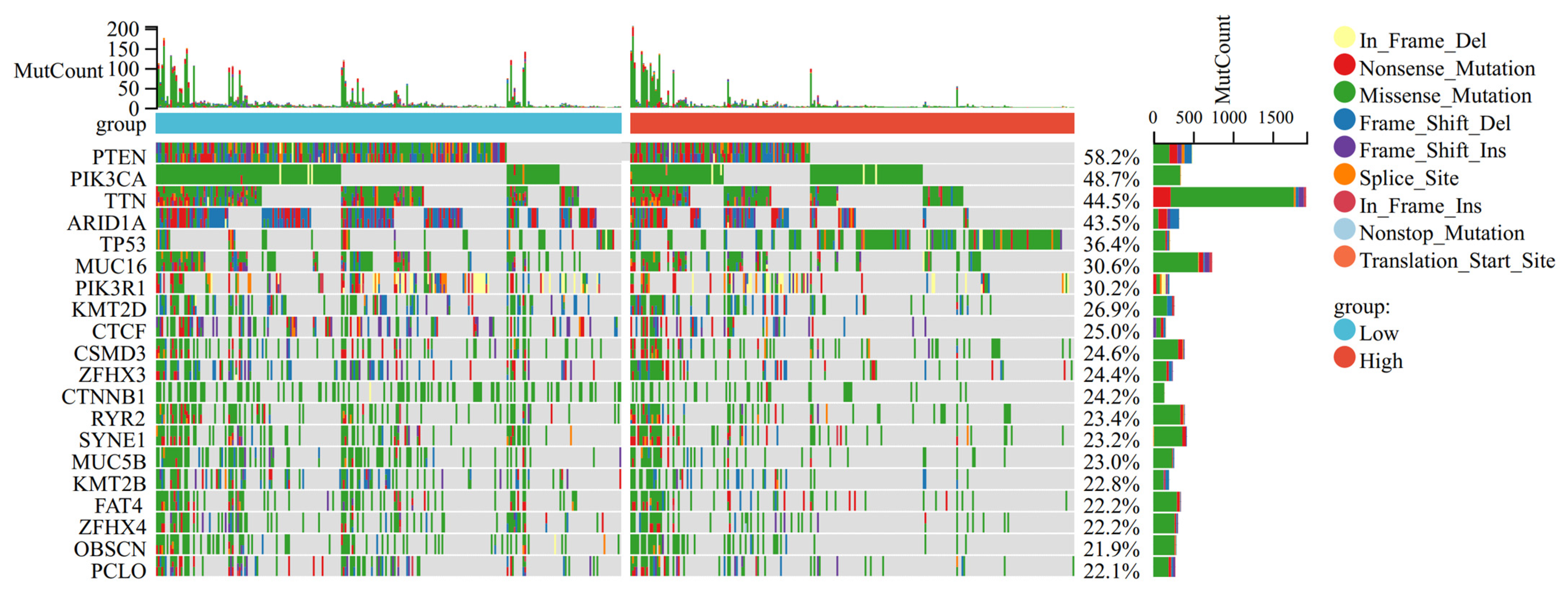The height and width of the screenshot is (594, 1568).
Task: Click the CTNNB1 gene row label
Action: tap(104, 397)
